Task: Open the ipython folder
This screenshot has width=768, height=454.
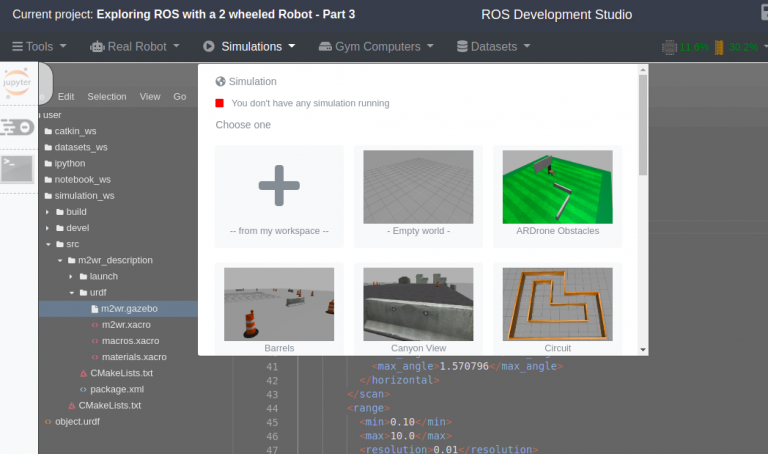Action: click(x=70, y=163)
